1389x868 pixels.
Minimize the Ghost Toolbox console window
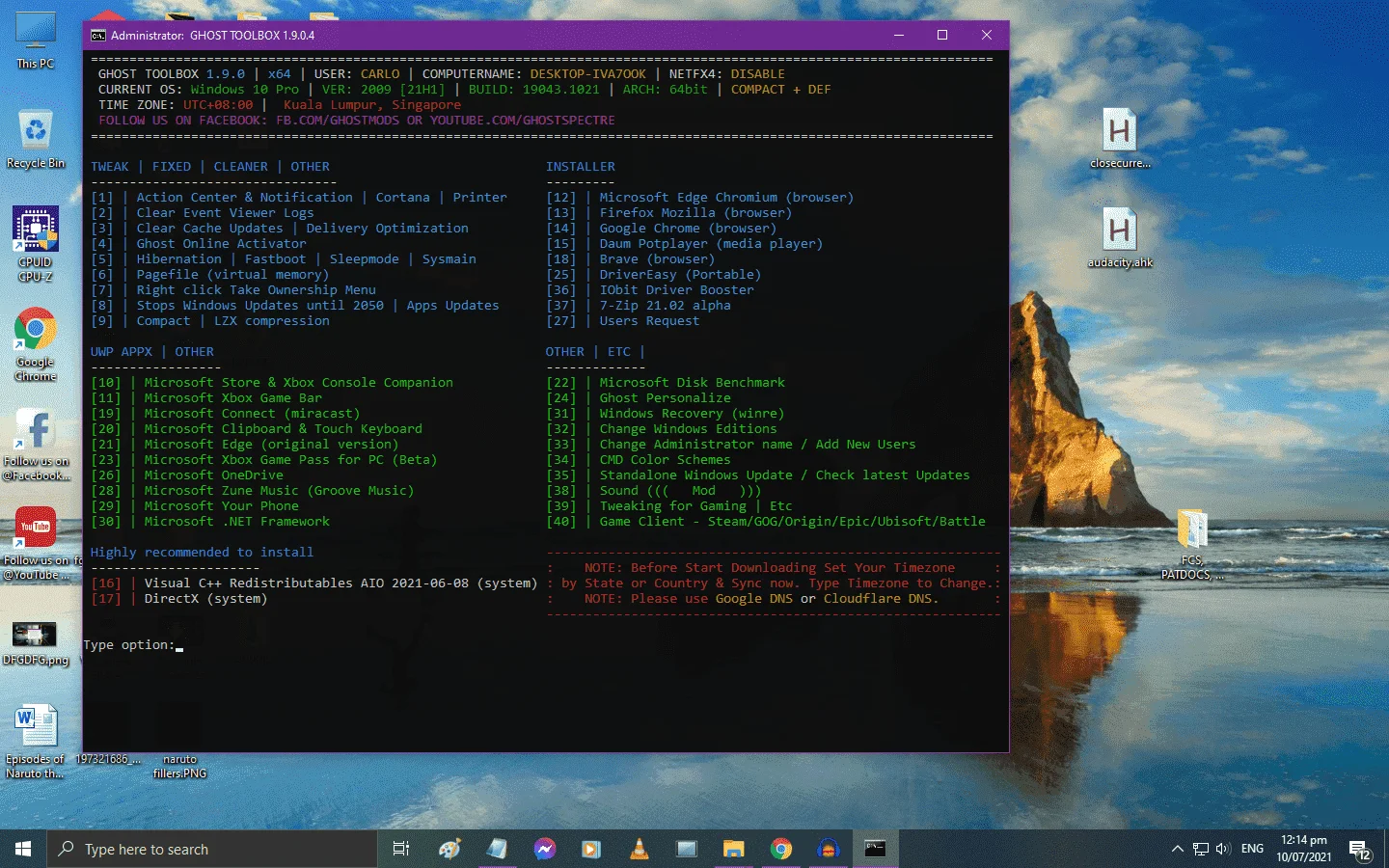pos(899,36)
